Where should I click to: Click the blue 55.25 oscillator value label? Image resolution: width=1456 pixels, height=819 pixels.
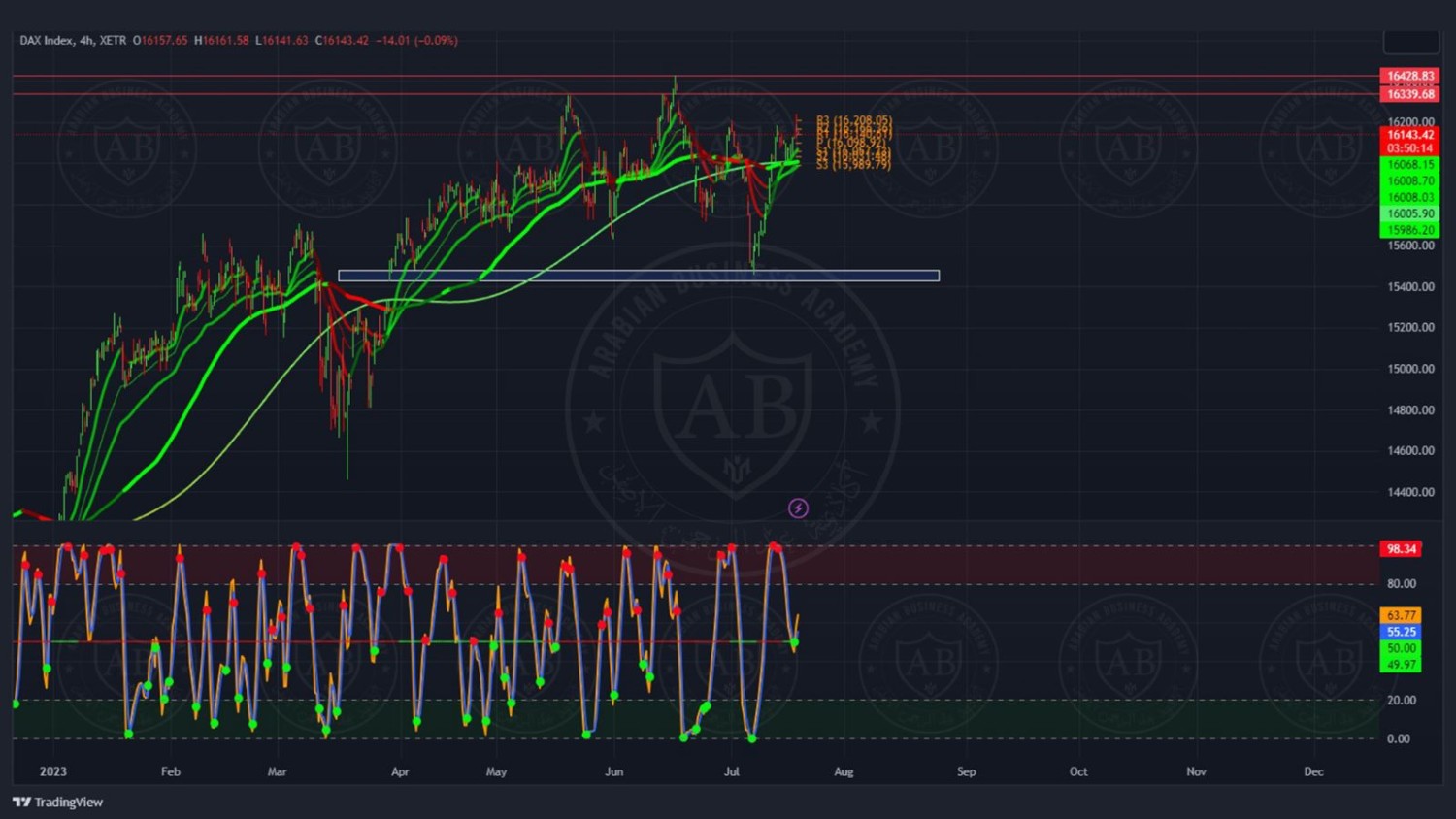click(1401, 632)
